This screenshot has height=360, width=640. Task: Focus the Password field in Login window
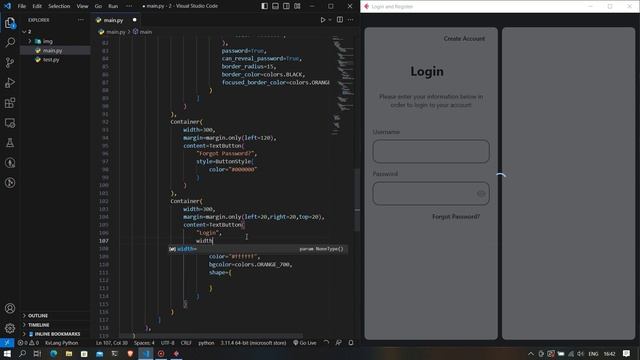pyautogui.click(x=431, y=193)
